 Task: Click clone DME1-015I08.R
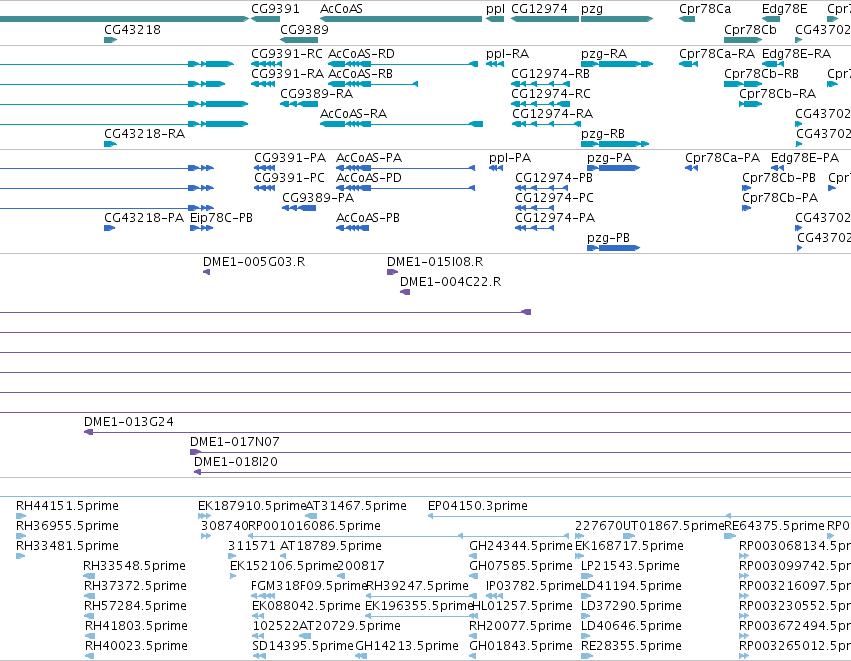tap(435, 262)
